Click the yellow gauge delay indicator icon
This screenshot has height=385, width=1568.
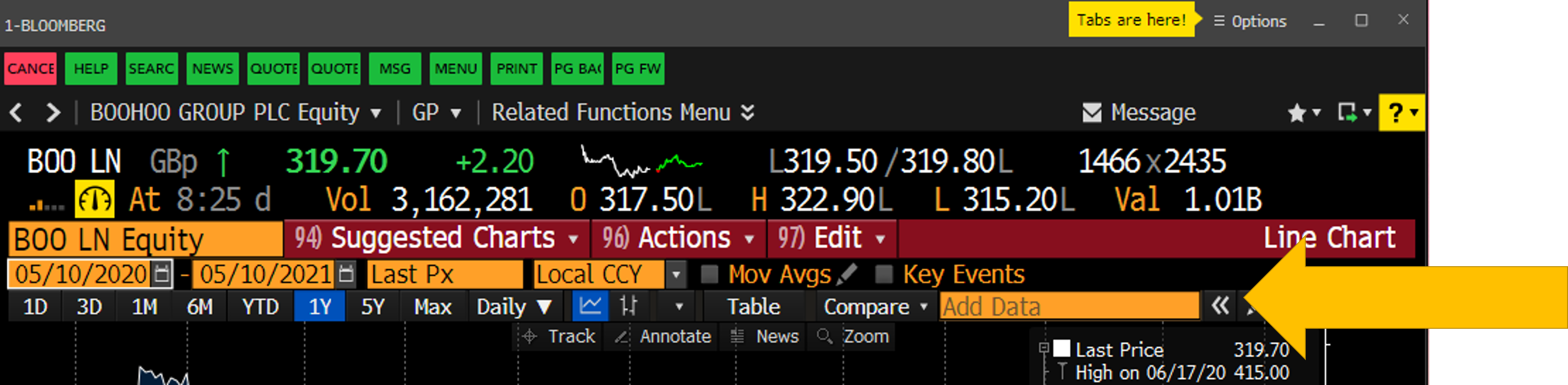[x=94, y=200]
